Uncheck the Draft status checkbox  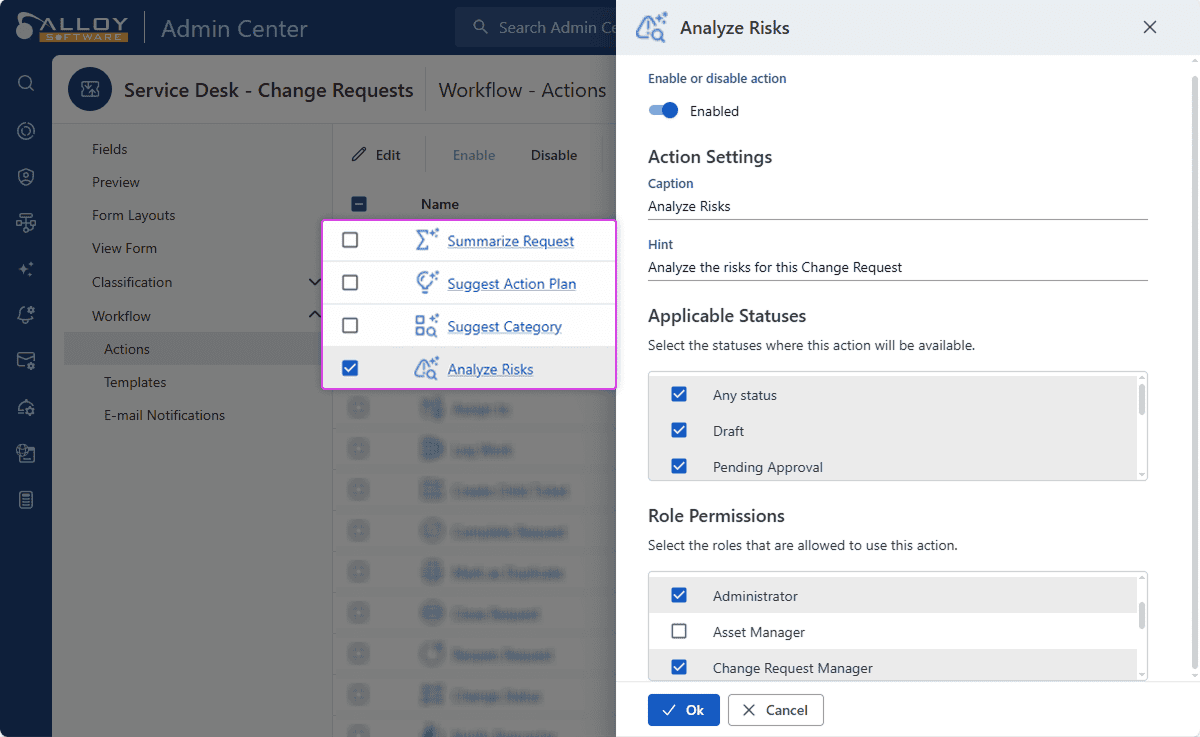(x=679, y=431)
